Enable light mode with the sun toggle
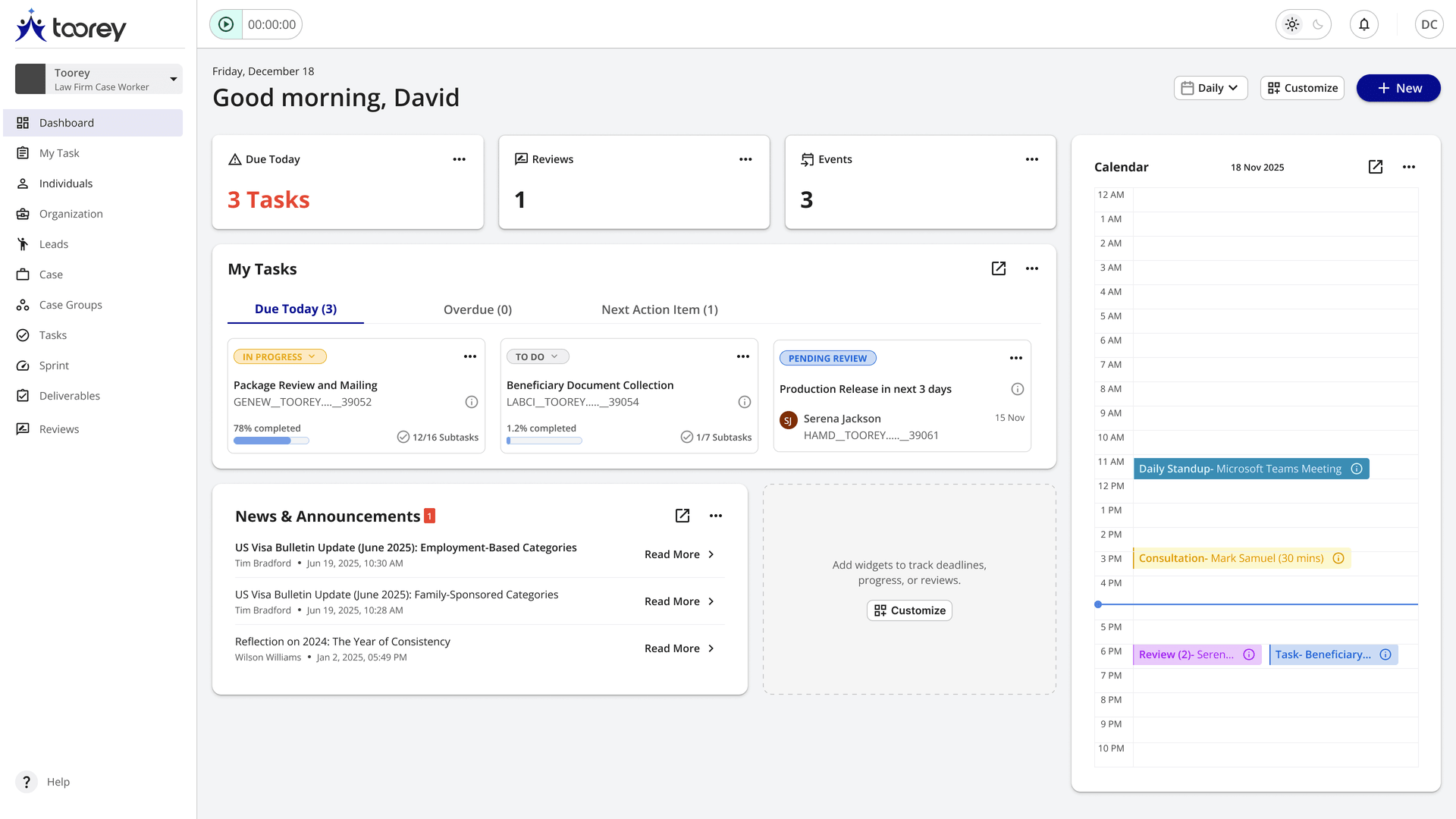1456x819 pixels. point(1291,24)
